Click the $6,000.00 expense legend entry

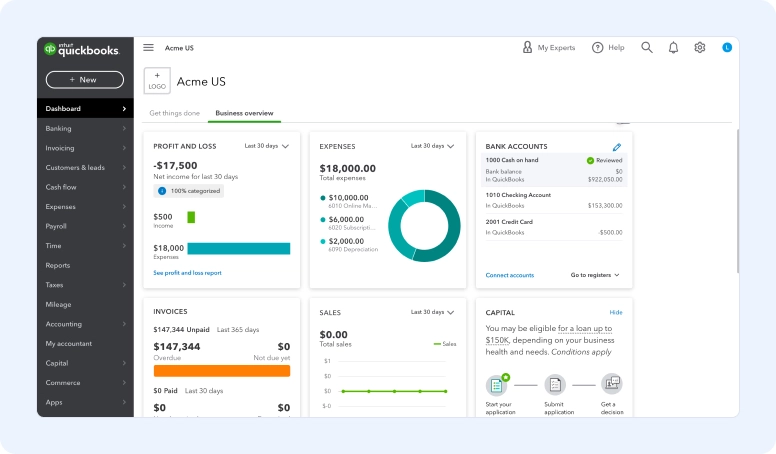pyautogui.click(x=347, y=223)
